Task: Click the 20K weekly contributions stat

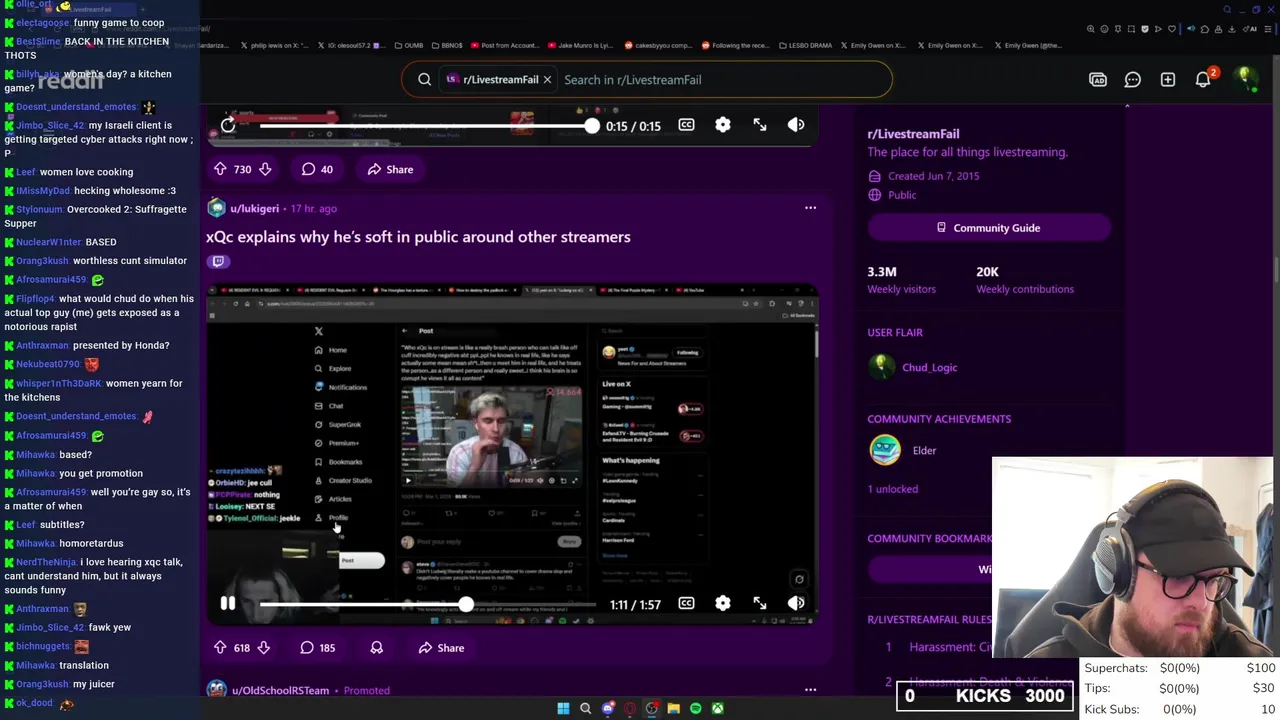Action: [1025, 279]
